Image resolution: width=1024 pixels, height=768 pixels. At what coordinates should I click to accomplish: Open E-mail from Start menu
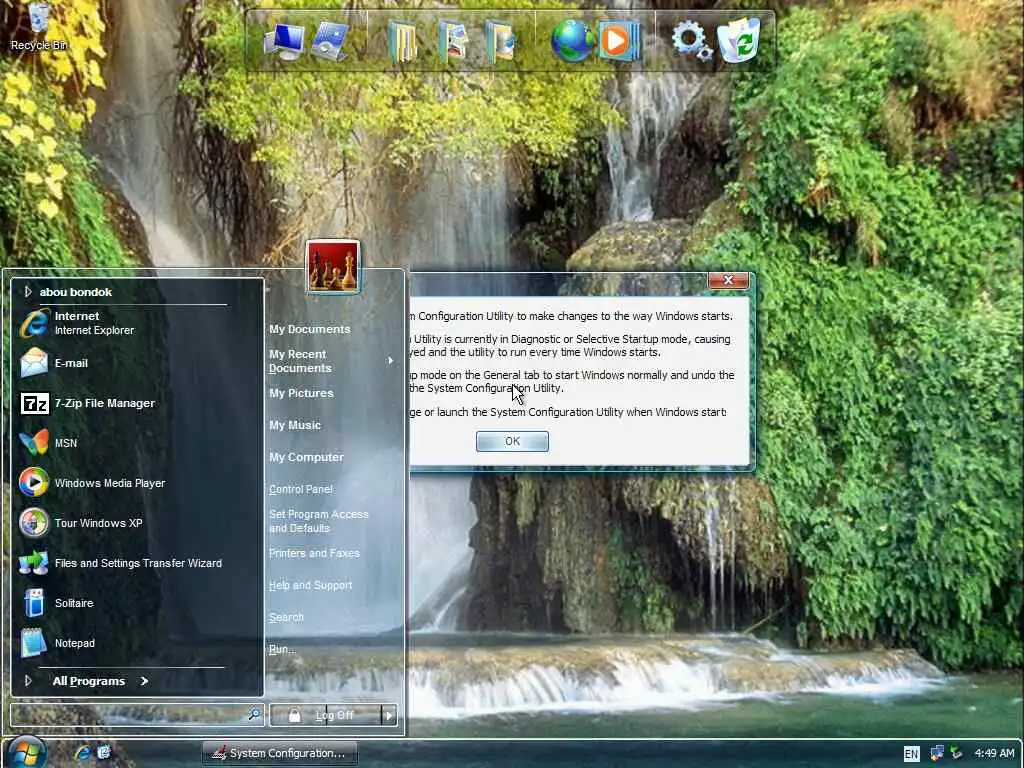click(54, 363)
